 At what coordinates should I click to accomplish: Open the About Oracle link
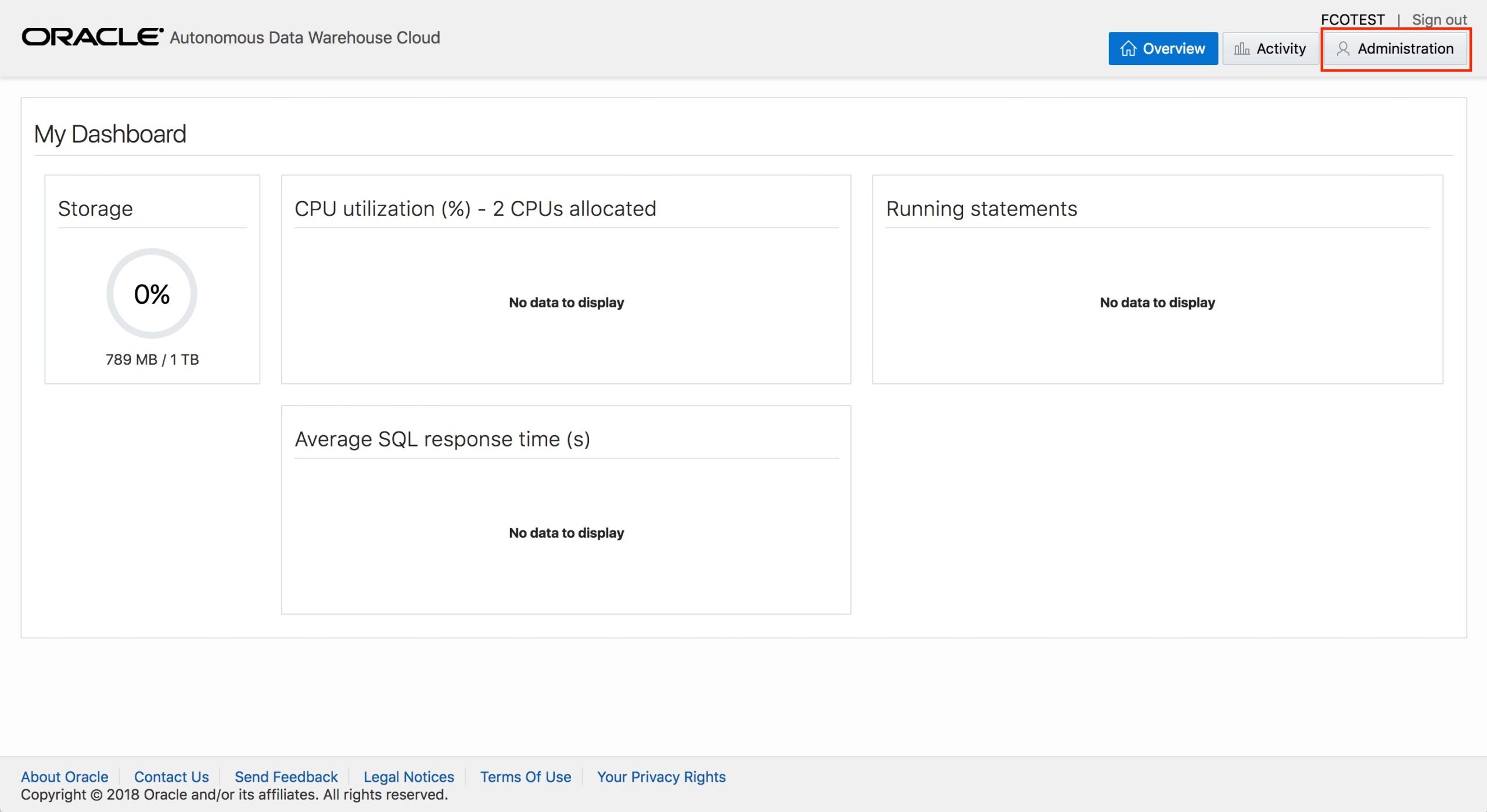(x=64, y=777)
